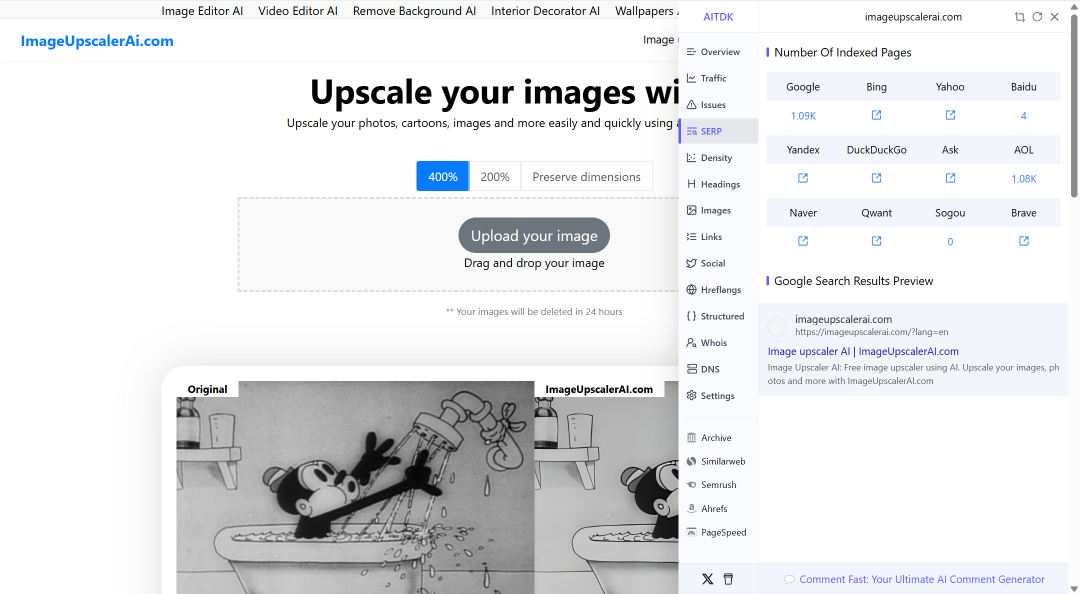Open the Social section
Screen dimensions: 1080x594
tap(718, 263)
